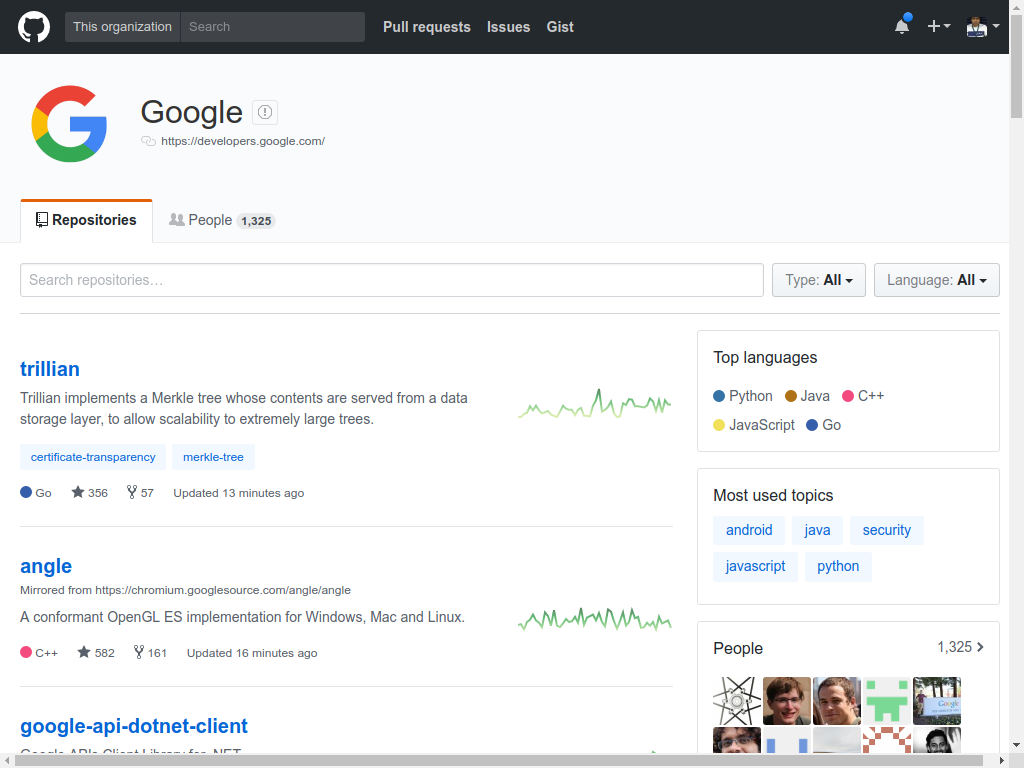The width and height of the screenshot is (1024, 768).
Task: View angle's activity sparkline graph
Action: point(594,619)
